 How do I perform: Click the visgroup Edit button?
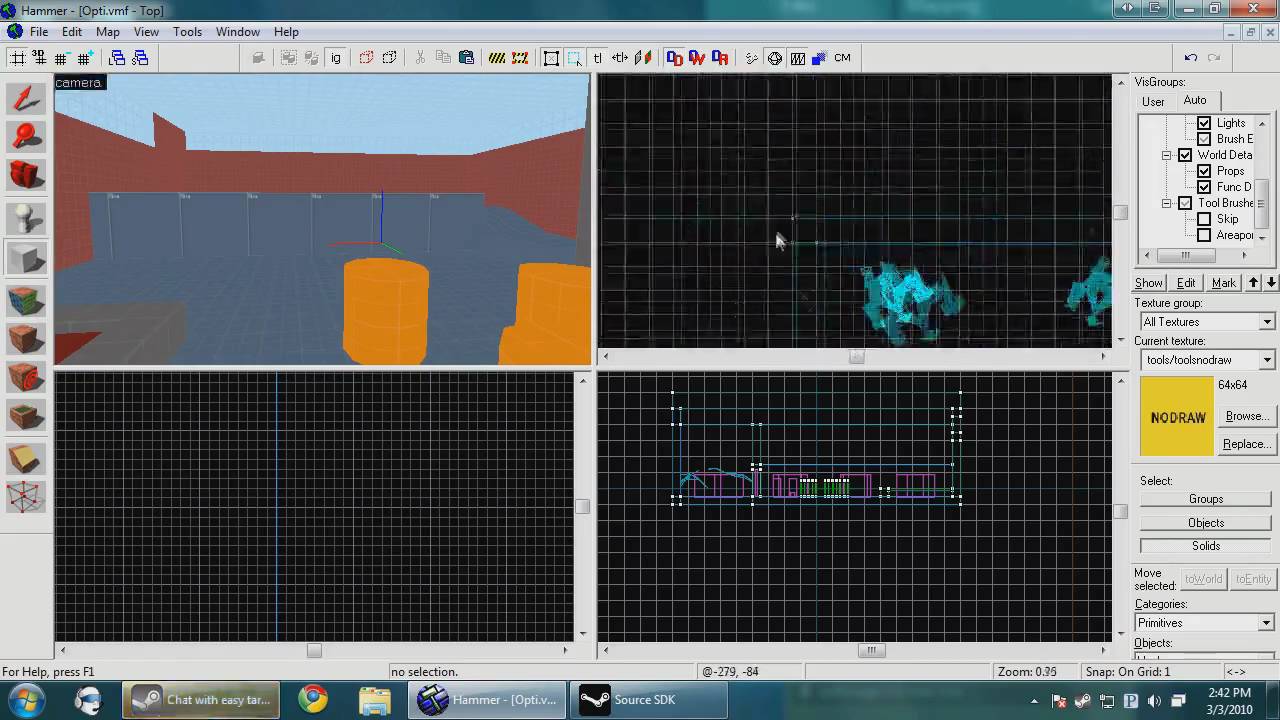[x=1186, y=283]
